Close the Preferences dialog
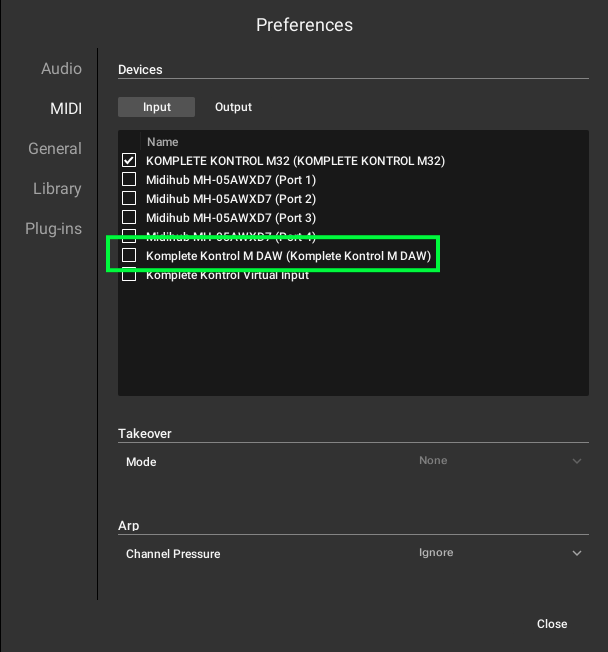Viewport: 608px width, 652px height. (x=552, y=624)
